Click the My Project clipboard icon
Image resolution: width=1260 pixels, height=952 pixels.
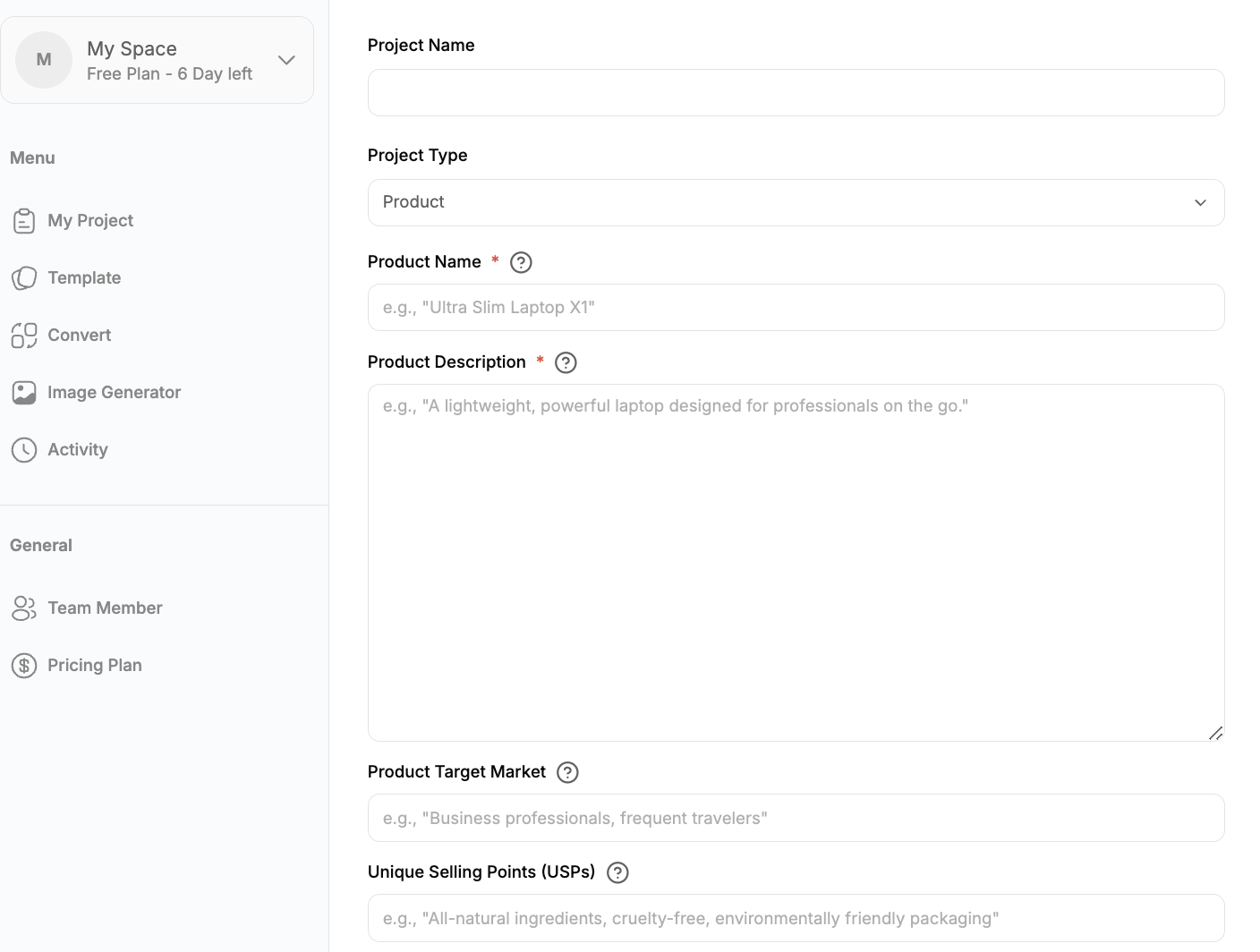tap(24, 221)
